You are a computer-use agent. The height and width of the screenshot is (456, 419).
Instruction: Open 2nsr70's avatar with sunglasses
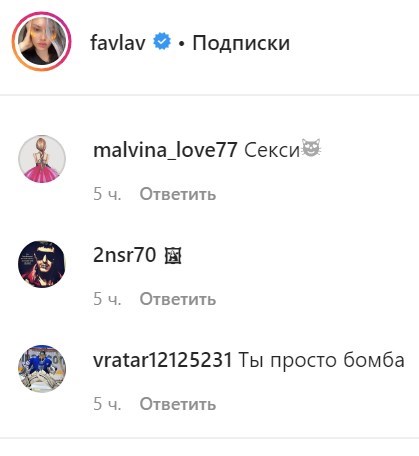tap(42, 264)
